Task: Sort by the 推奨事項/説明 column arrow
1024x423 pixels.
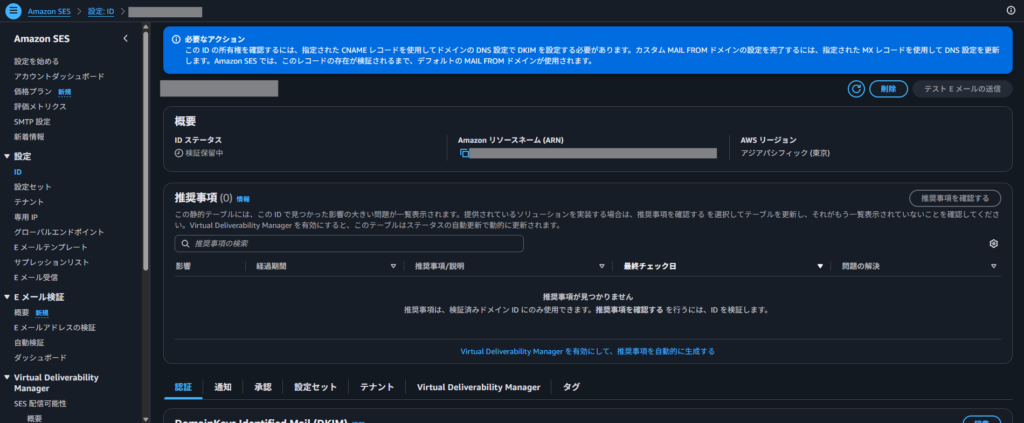Action: click(601, 266)
